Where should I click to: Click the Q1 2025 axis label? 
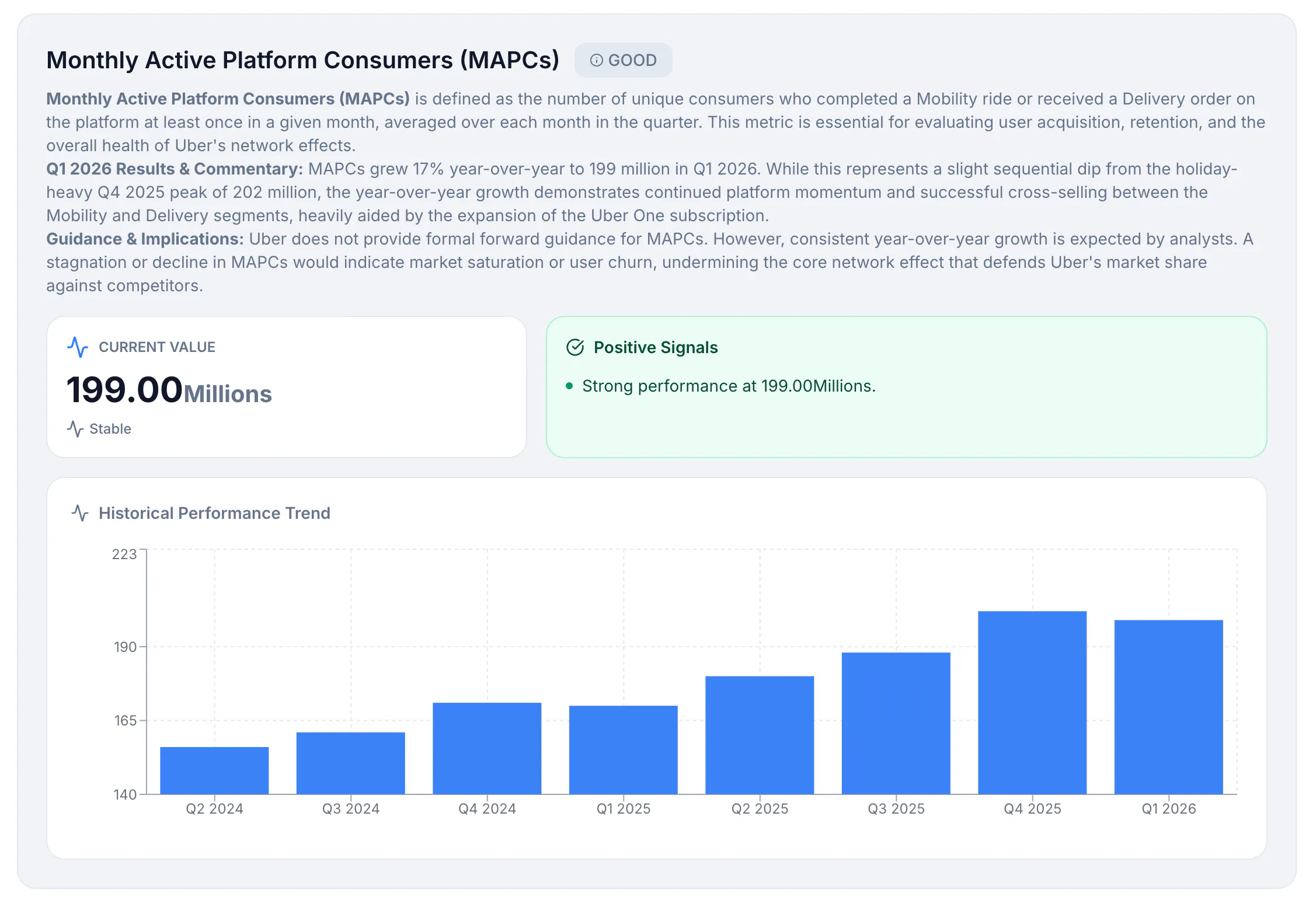pos(624,809)
